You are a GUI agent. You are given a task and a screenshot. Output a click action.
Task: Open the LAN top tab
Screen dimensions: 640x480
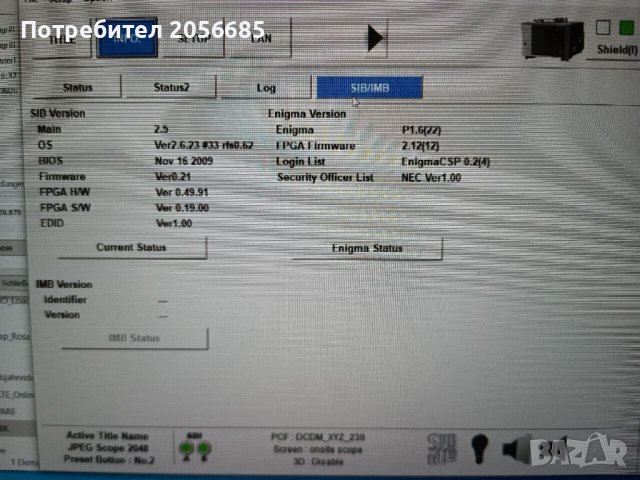coord(259,38)
